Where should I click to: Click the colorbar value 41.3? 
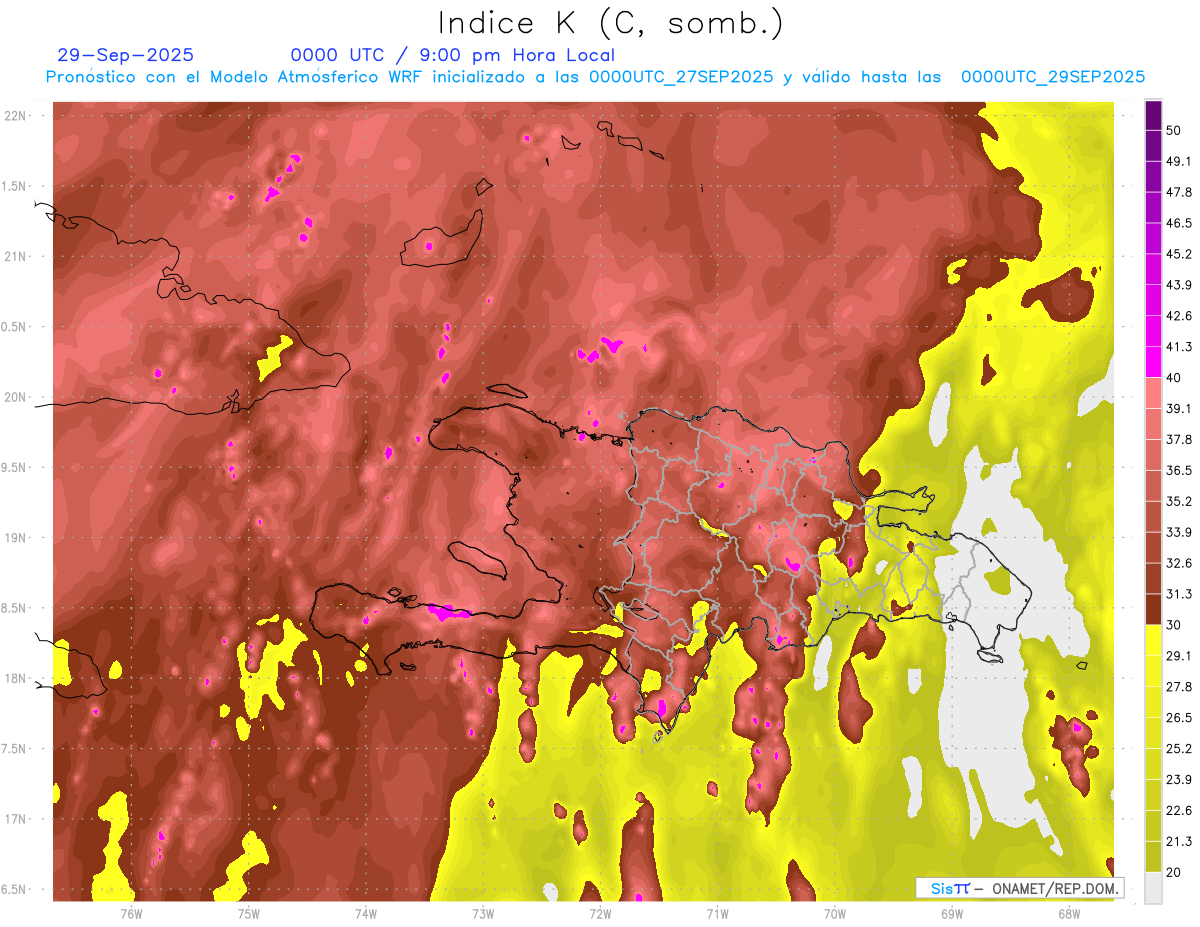[1179, 347]
